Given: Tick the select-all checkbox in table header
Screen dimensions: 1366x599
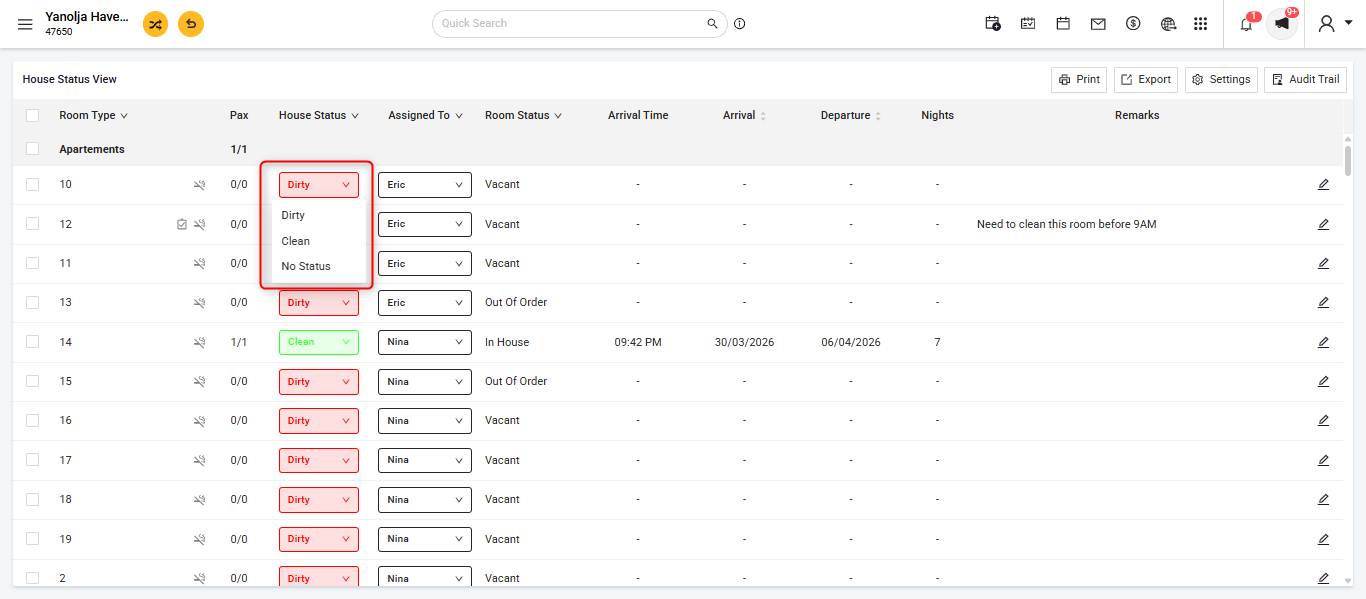Looking at the screenshot, I should [x=33, y=115].
